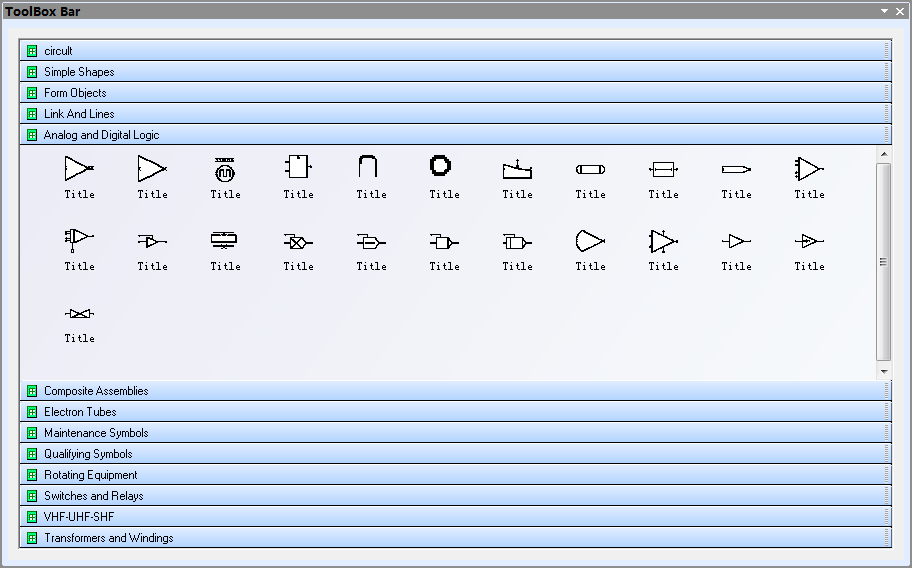The height and width of the screenshot is (568, 912).
Task: Switch to Transformers and Windings category
Action: click(108, 538)
